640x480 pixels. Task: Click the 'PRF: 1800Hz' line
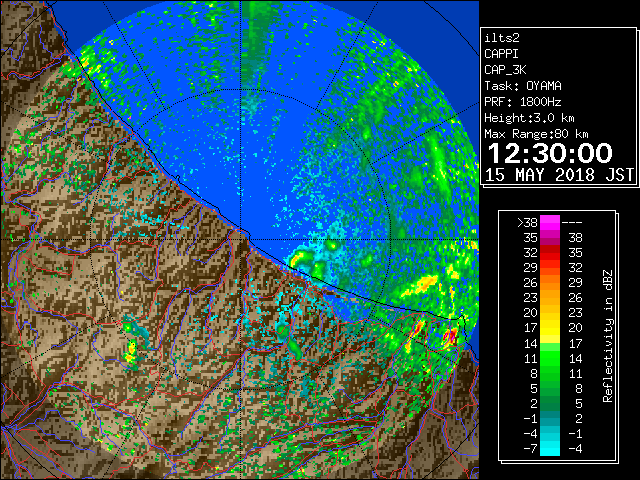[523, 102]
